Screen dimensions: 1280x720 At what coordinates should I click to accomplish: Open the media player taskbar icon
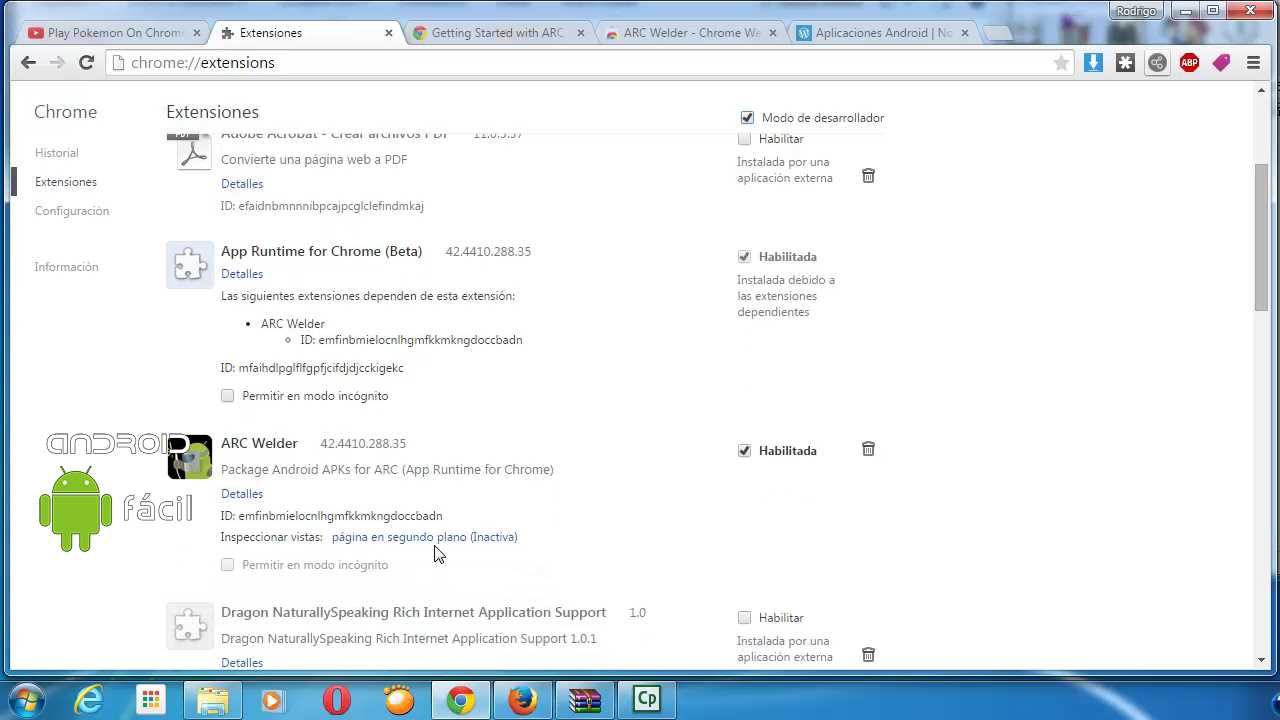(274, 700)
